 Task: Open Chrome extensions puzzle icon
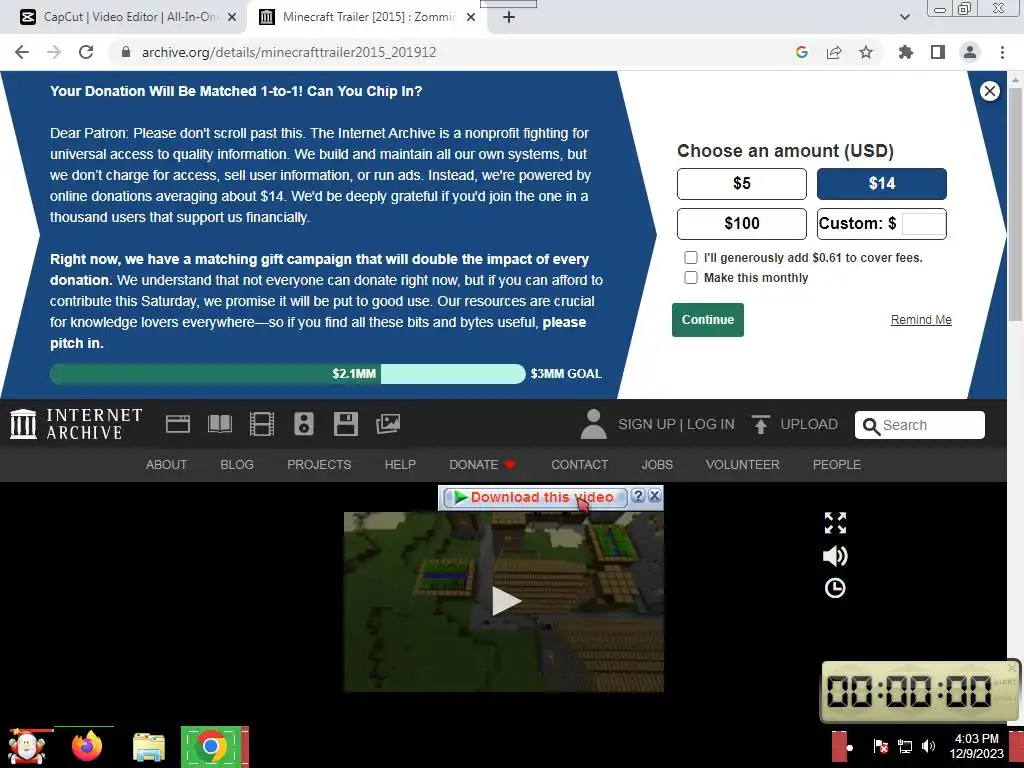click(905, 52)
